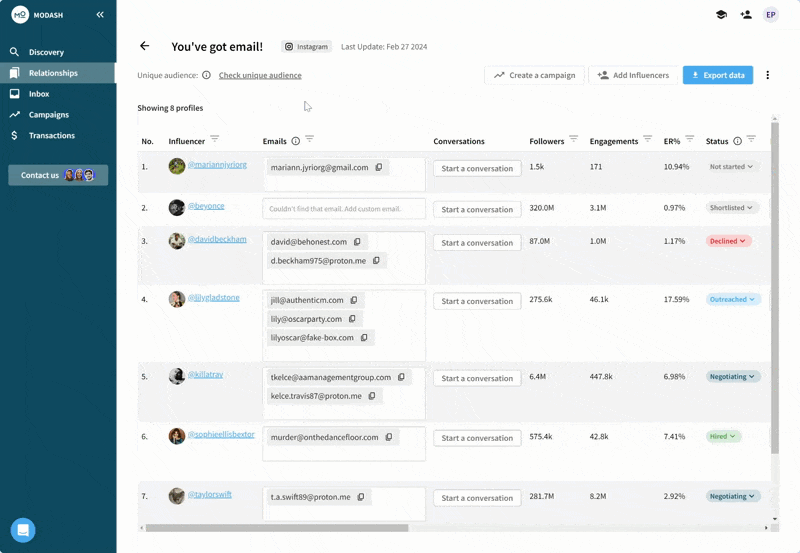800x553 pixels.
Task: Copy david@behonest.com email
Action: point(358,242)
